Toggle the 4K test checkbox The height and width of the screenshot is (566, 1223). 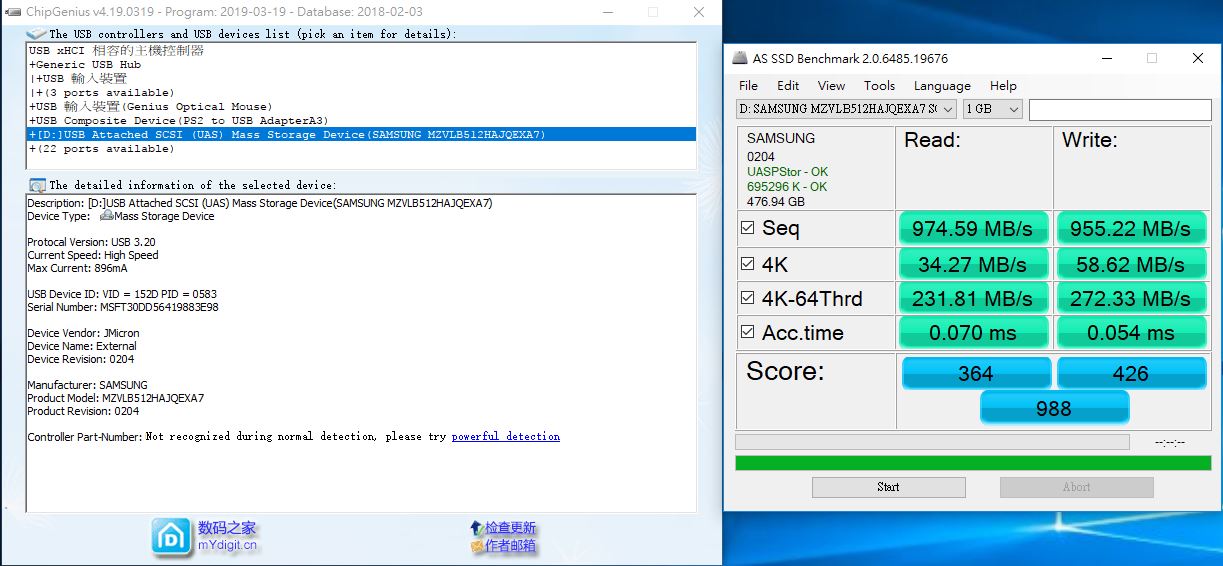click(748, 264)
